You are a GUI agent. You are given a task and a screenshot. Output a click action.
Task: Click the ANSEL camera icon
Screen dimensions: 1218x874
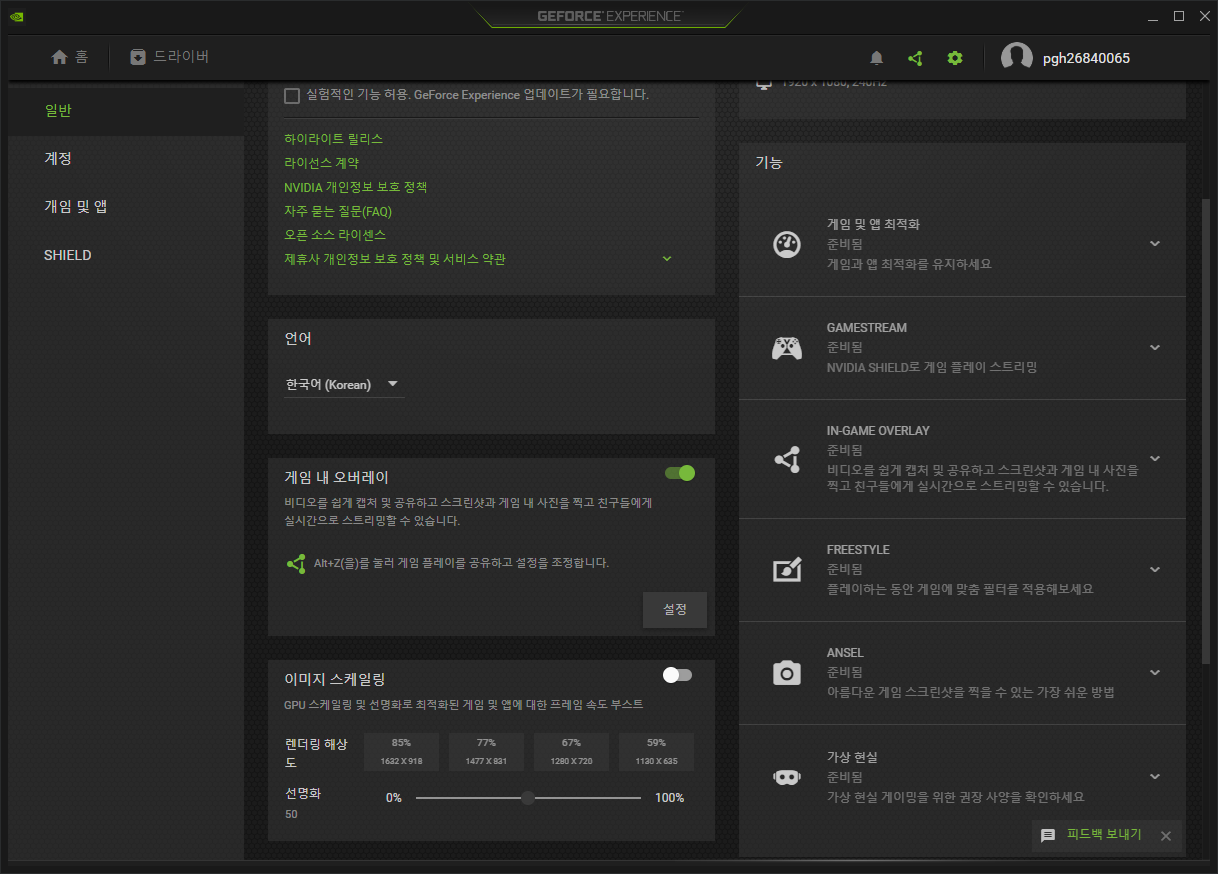tap(787, 673)
